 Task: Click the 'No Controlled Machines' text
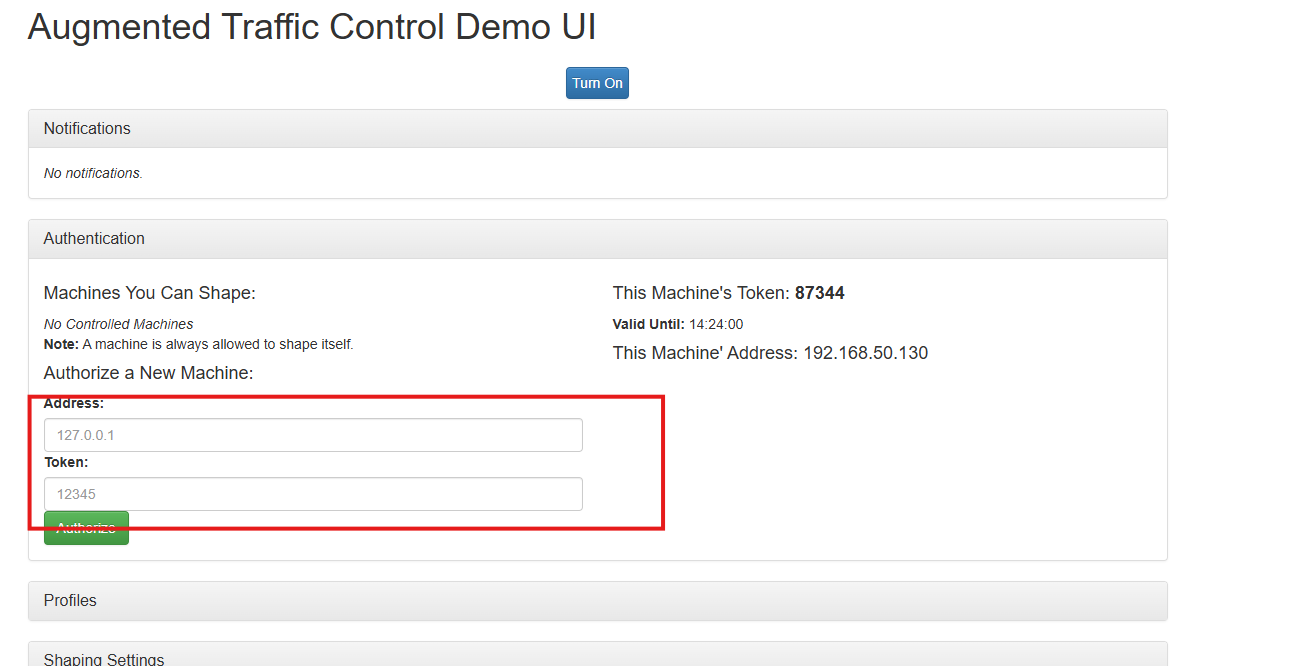(x=118, y=324)
